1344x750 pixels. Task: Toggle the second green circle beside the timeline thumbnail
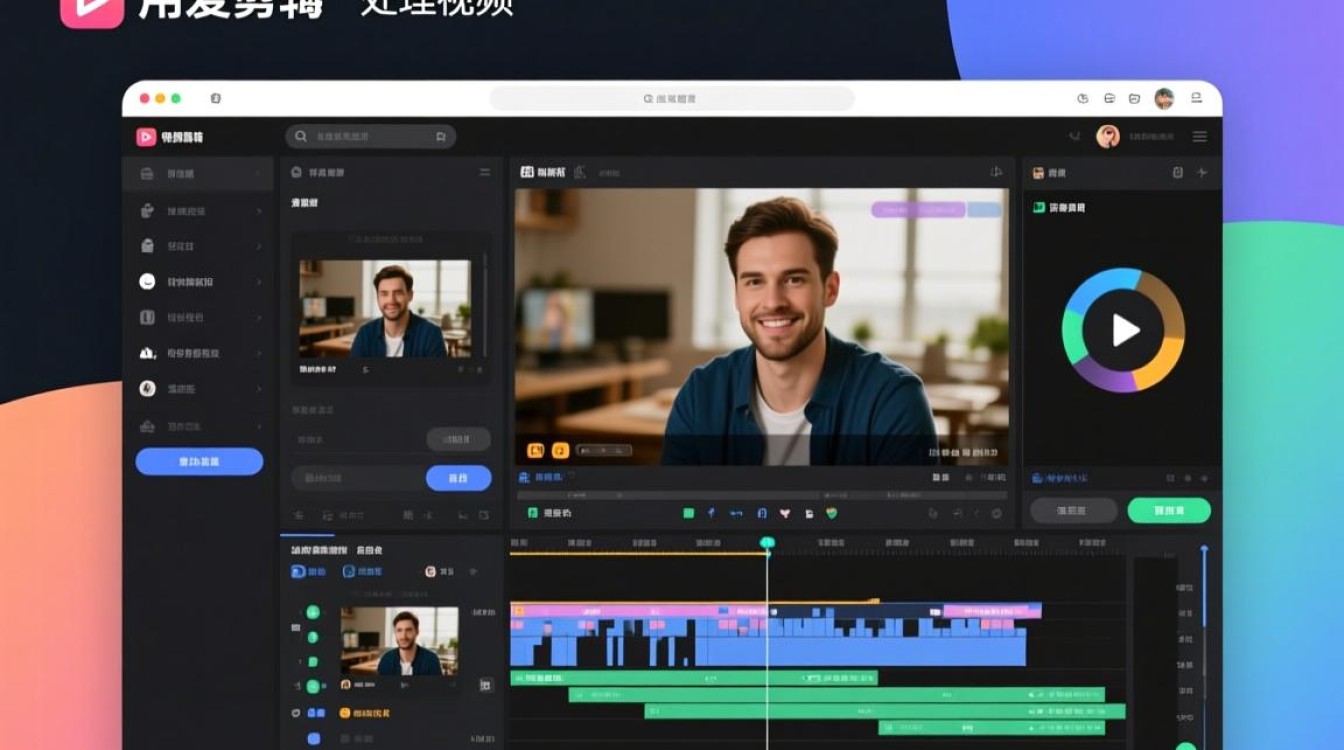click(313, 637)
